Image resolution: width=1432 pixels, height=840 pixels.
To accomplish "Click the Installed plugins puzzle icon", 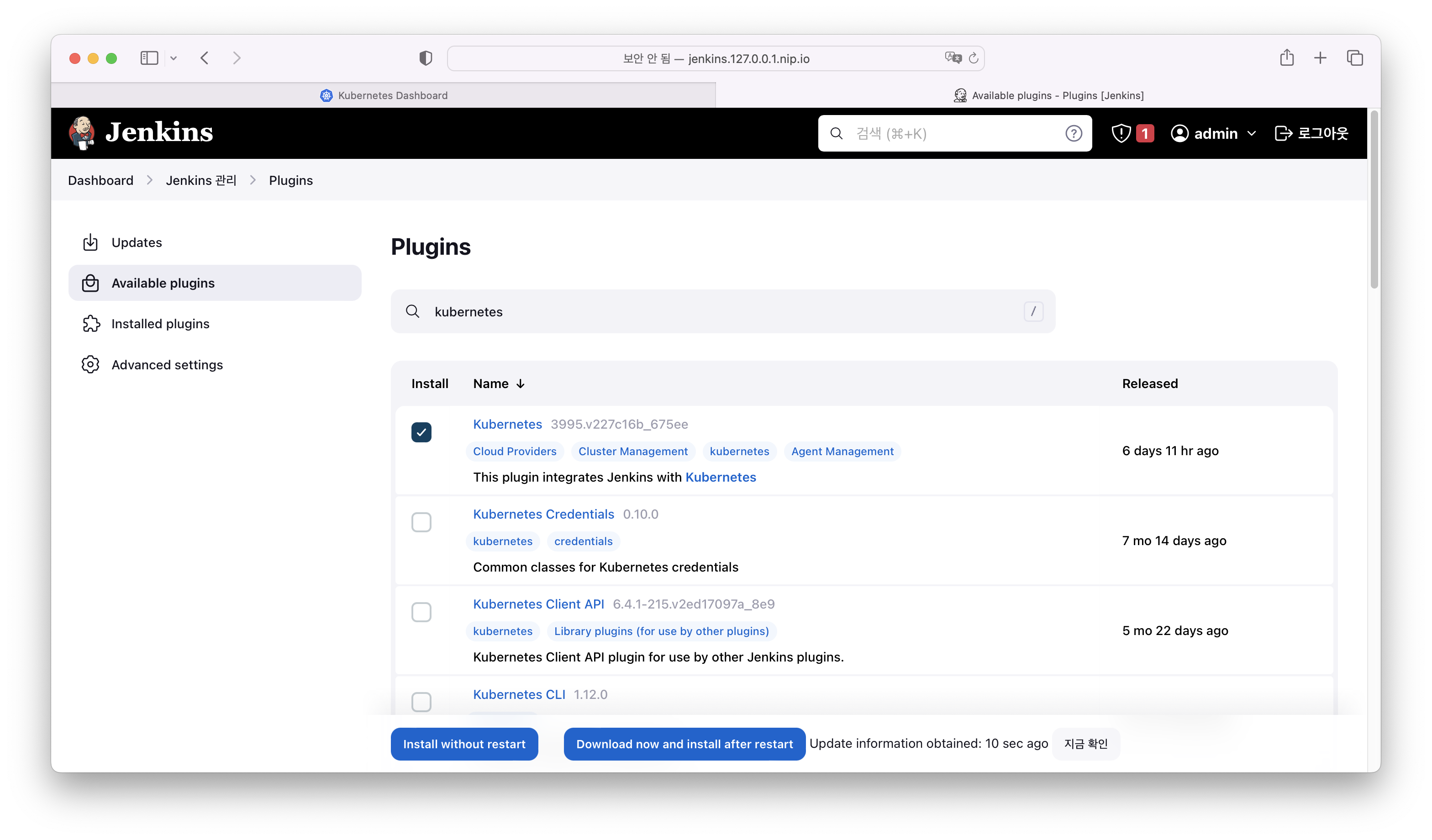I will (91, 324).
